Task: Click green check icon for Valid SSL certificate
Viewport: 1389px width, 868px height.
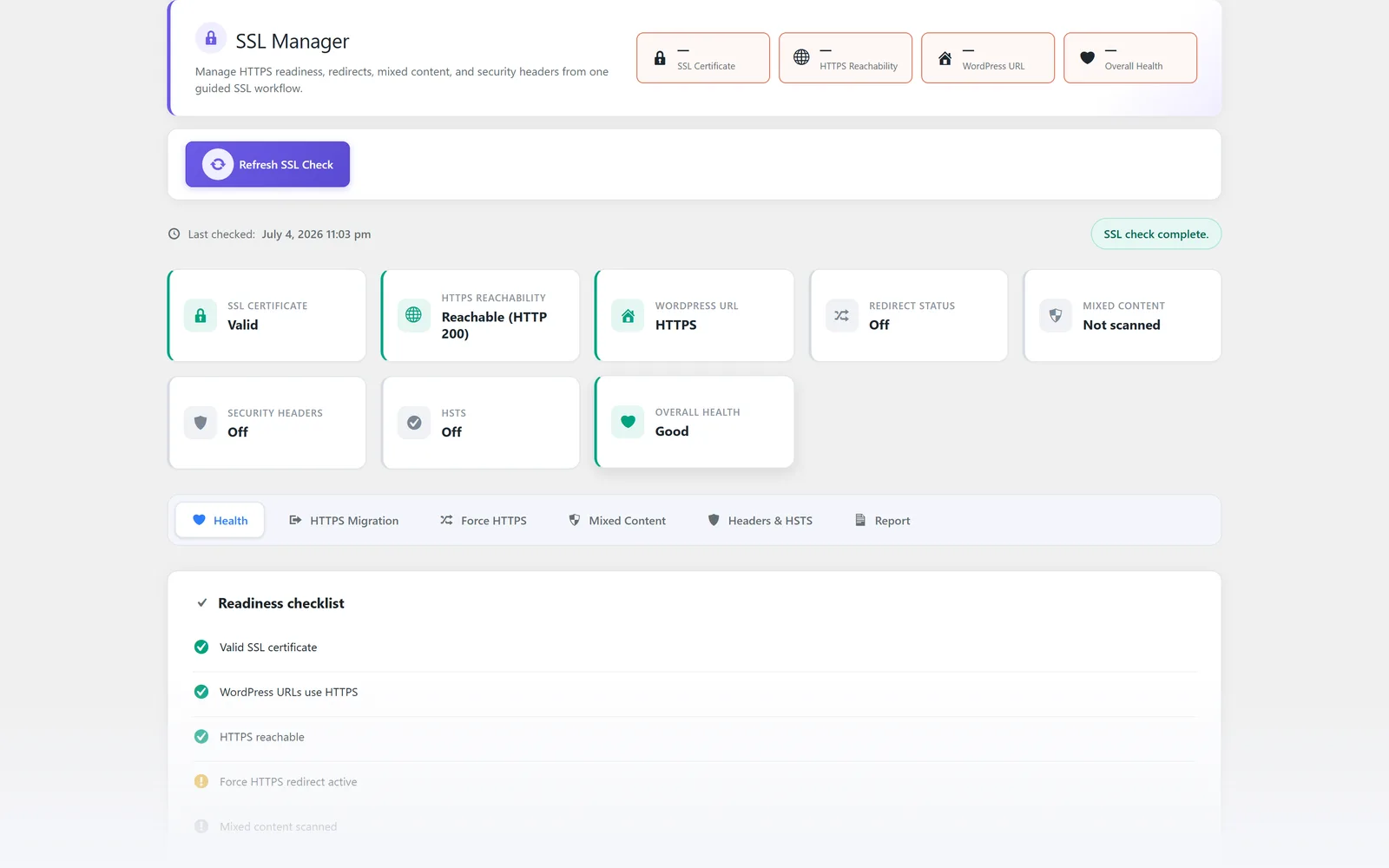Action: click(x=201, y=648)
